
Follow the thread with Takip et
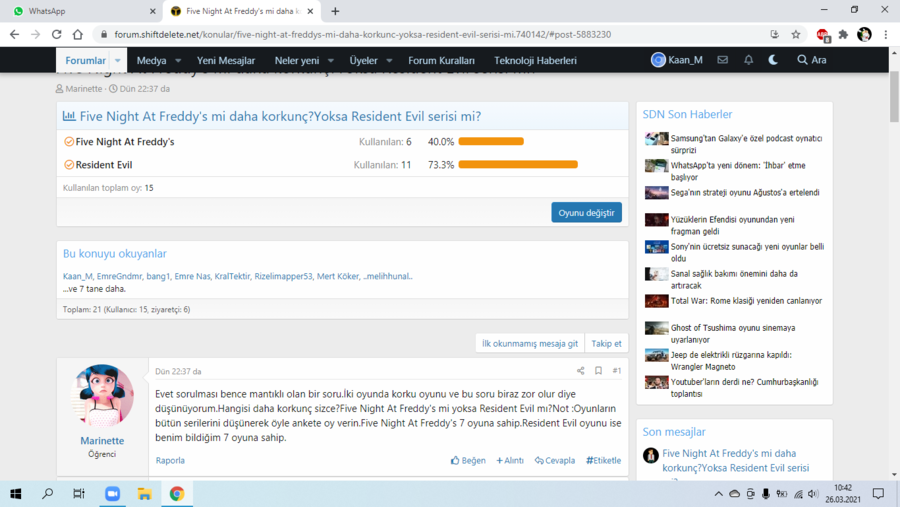pyautogui.click(x=606, y=343)
